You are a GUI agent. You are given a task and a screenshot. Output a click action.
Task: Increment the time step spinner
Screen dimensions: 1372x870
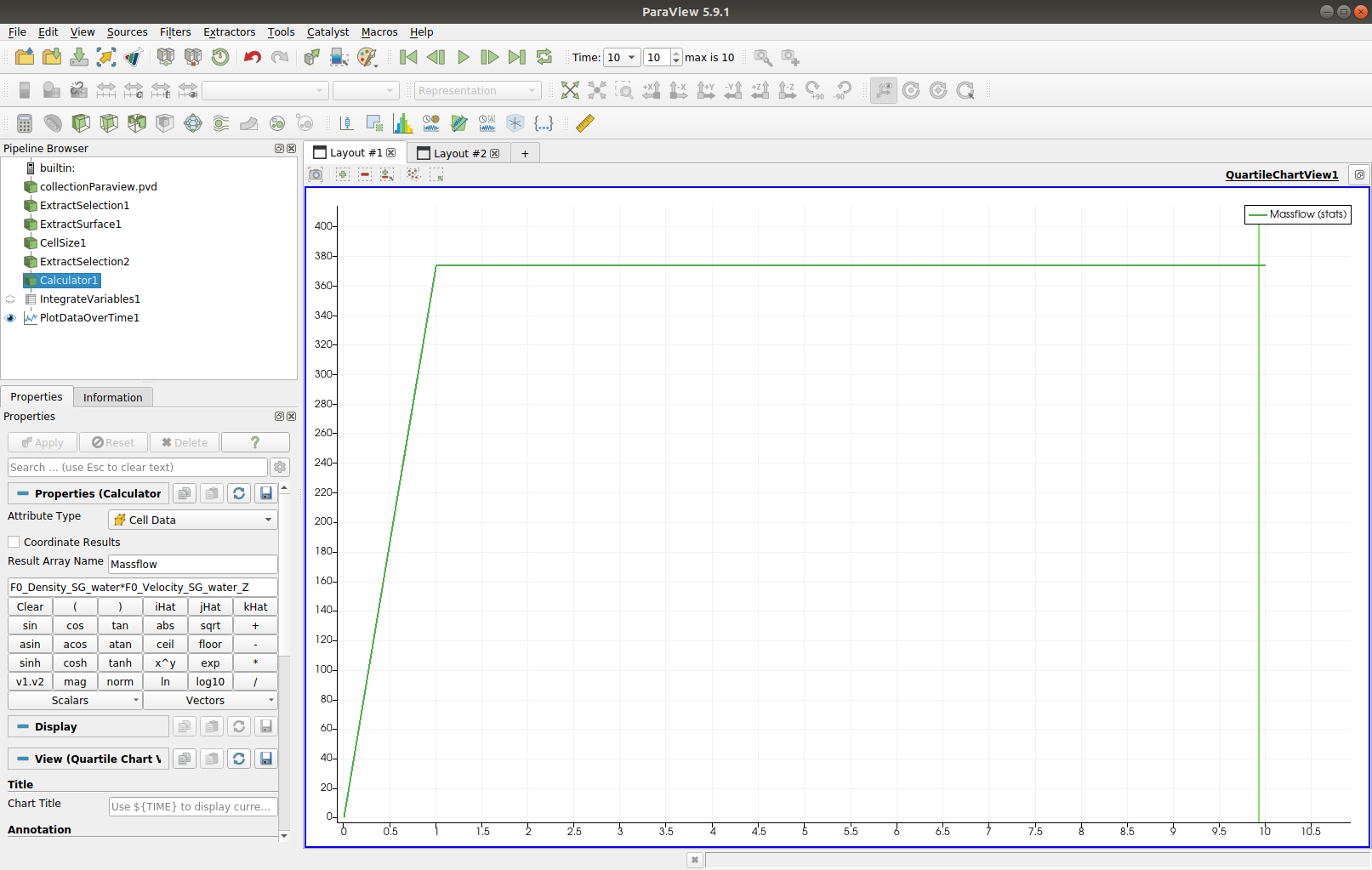click(676, 53)
